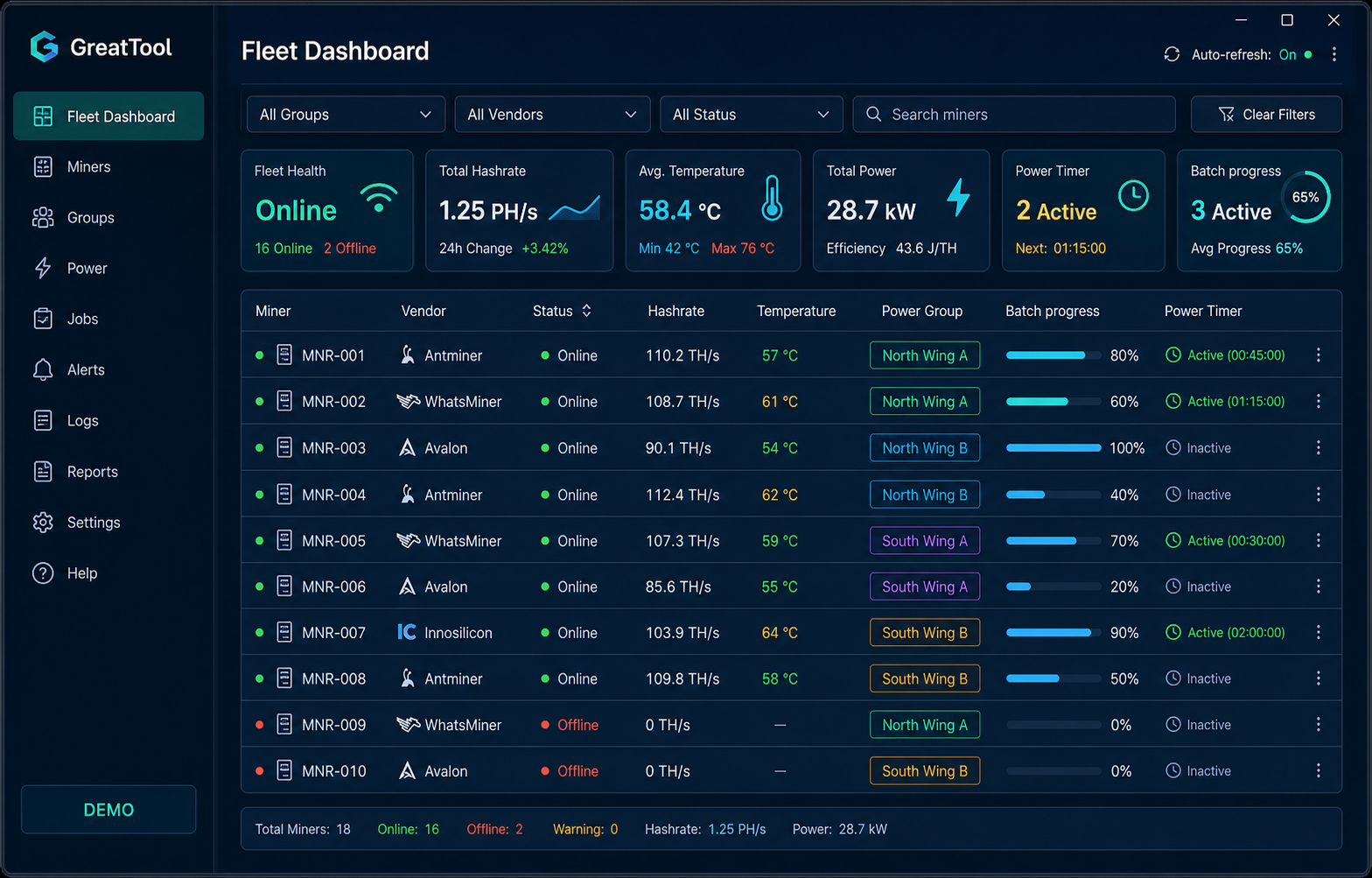1372x878 pixels.
Task: Click the Clear Filters button
Action: pyautogui.click(x=1266, y=115)
